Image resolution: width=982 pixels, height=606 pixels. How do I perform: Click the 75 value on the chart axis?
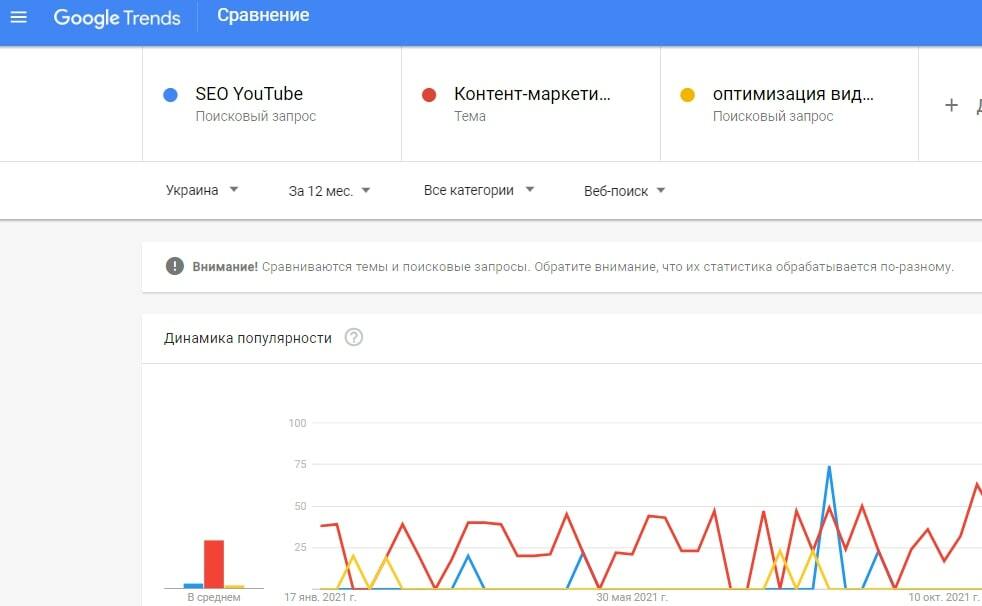click(301, 465)
